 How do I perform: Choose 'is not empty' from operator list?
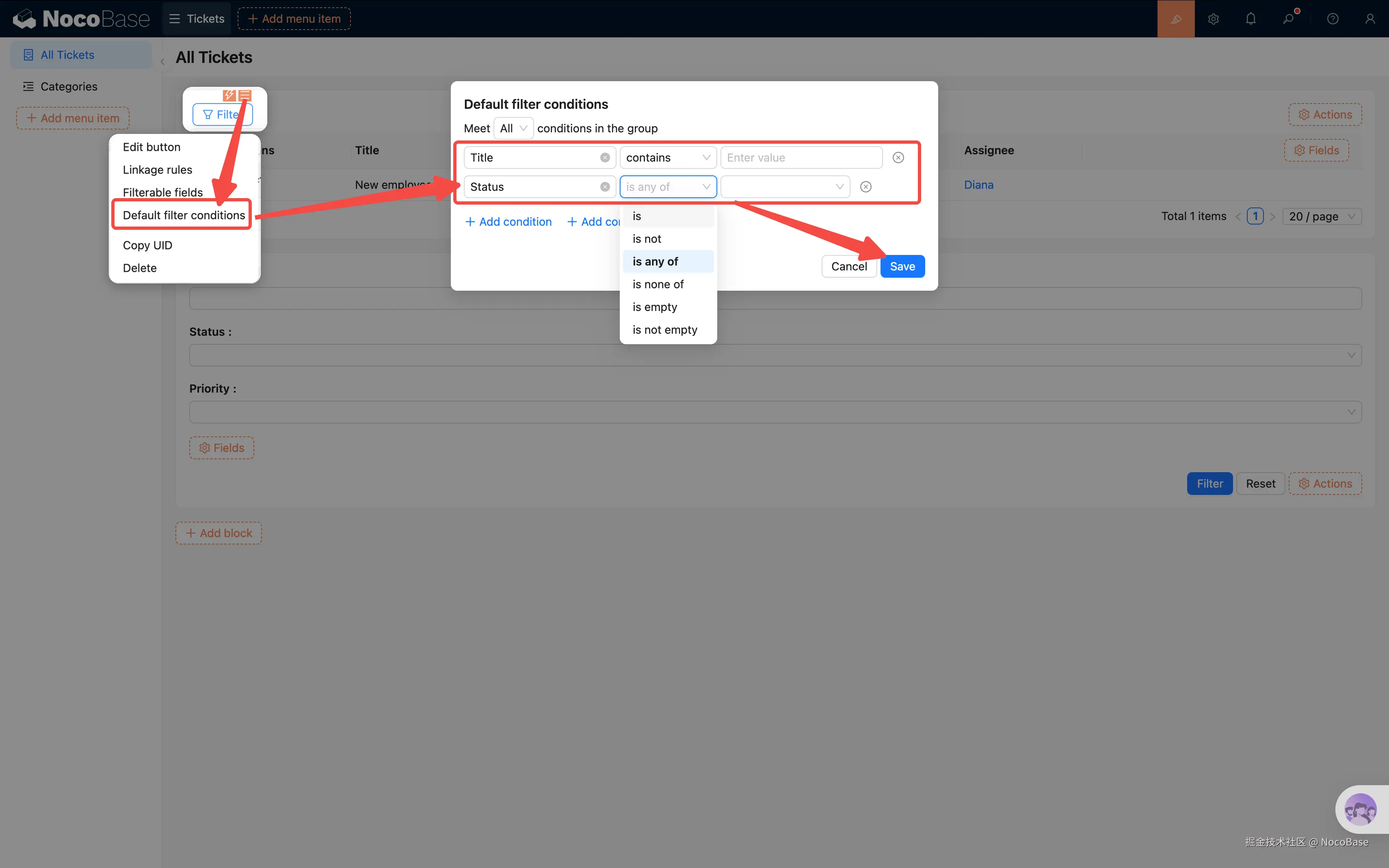point(664,330)
